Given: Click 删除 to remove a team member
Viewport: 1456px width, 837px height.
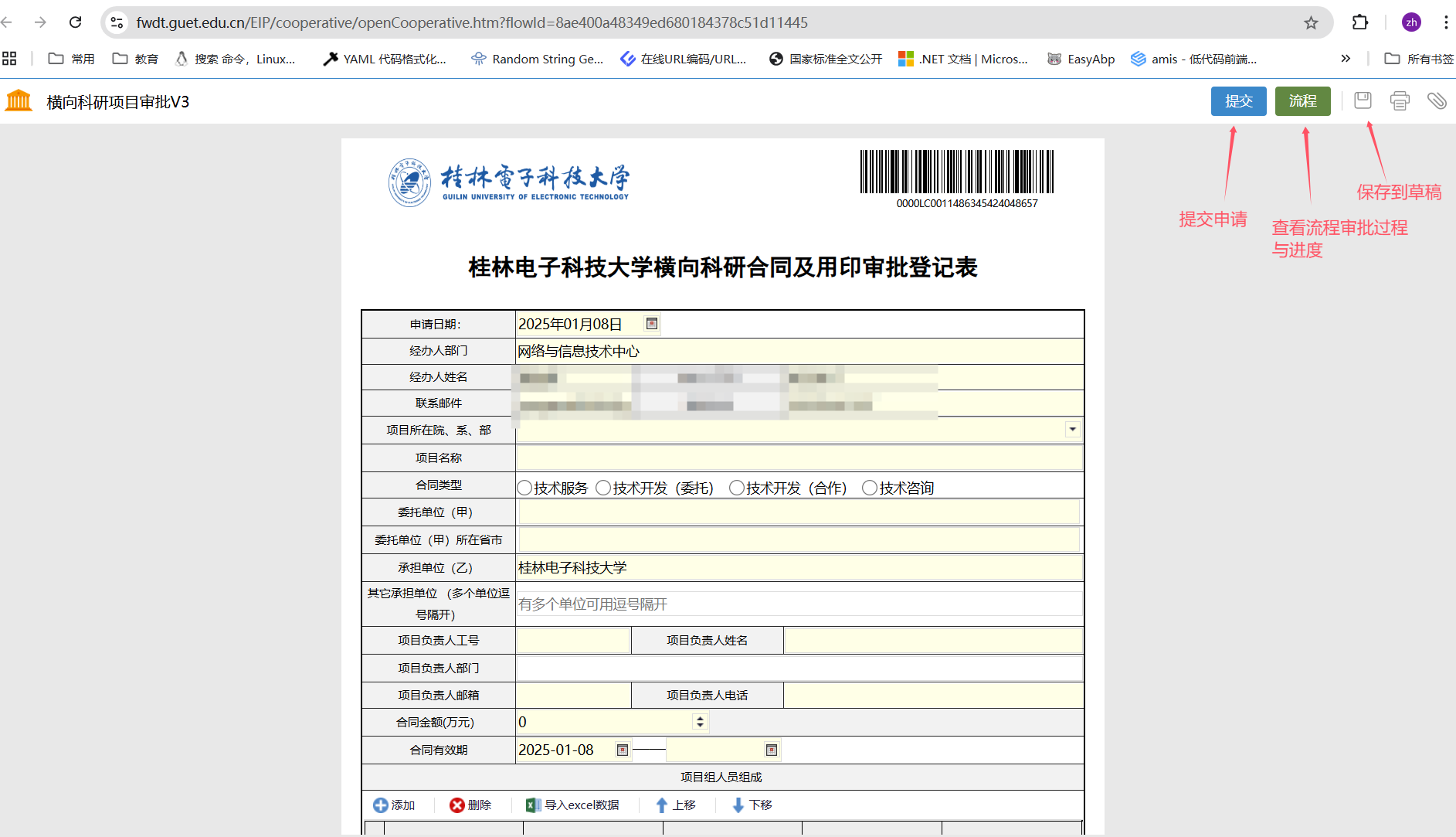Looking at the screenshot, I should coord(470,805).
